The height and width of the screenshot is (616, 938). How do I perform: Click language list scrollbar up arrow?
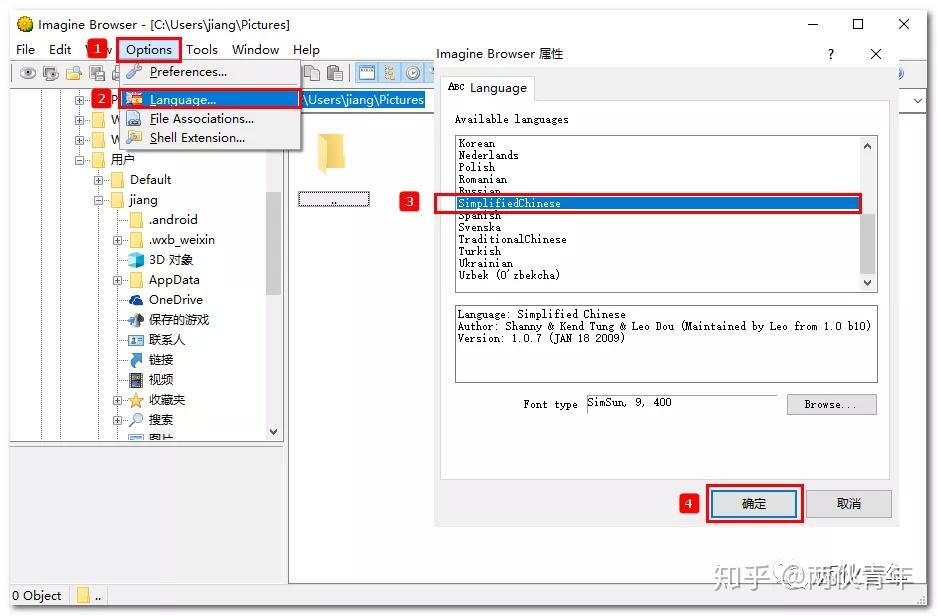click(867, 146)
